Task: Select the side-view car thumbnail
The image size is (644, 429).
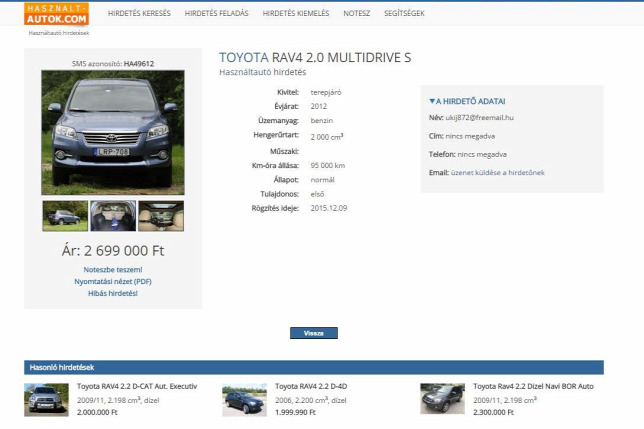Action: 65,216
